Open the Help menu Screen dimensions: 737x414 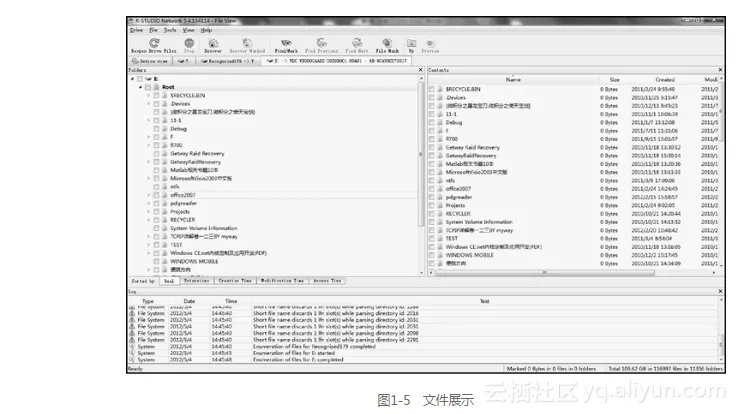pyautogui.click(x=206, y=30)
